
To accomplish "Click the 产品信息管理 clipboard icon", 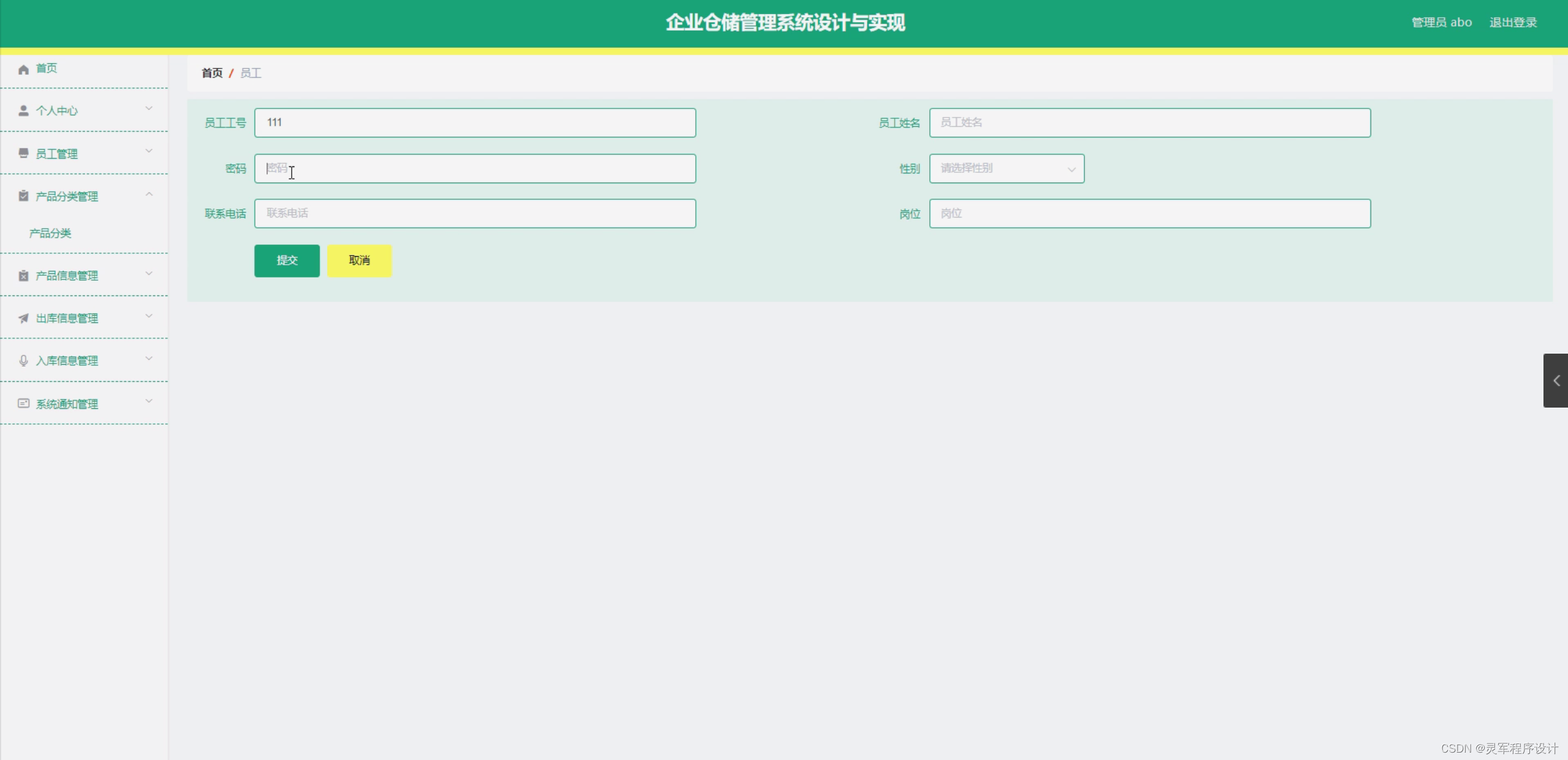I will (23, 276).
